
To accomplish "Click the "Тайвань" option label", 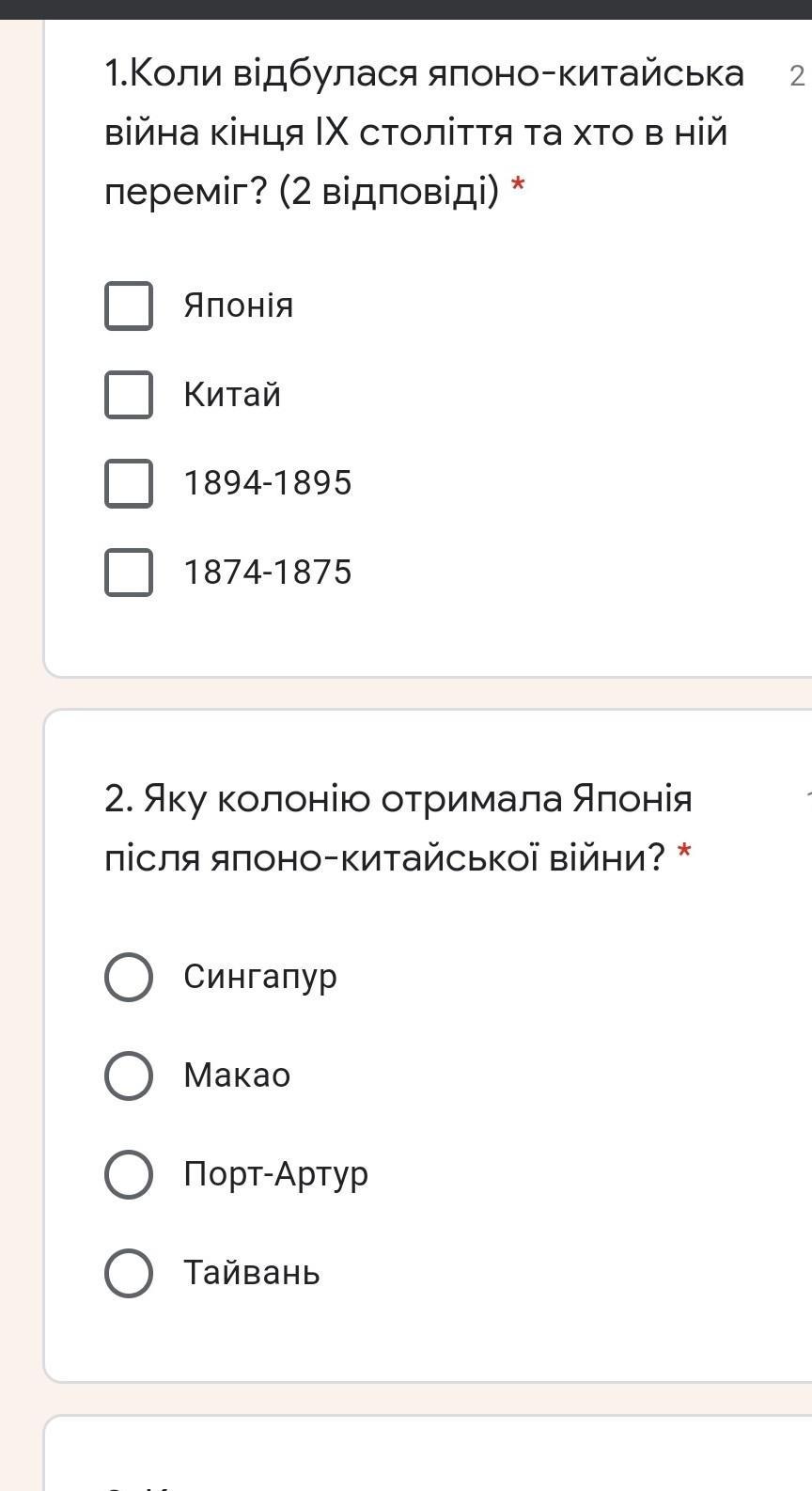I will tap(252, 1273).
